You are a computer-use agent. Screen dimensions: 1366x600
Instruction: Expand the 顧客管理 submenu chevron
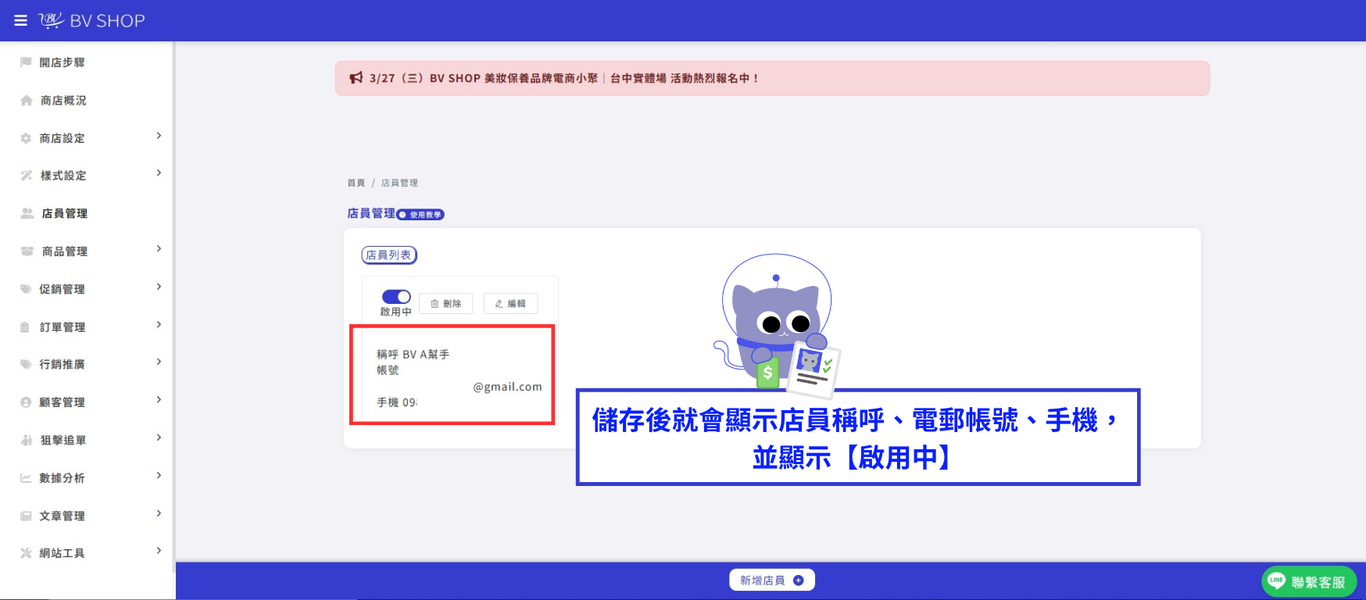point(159,400)
